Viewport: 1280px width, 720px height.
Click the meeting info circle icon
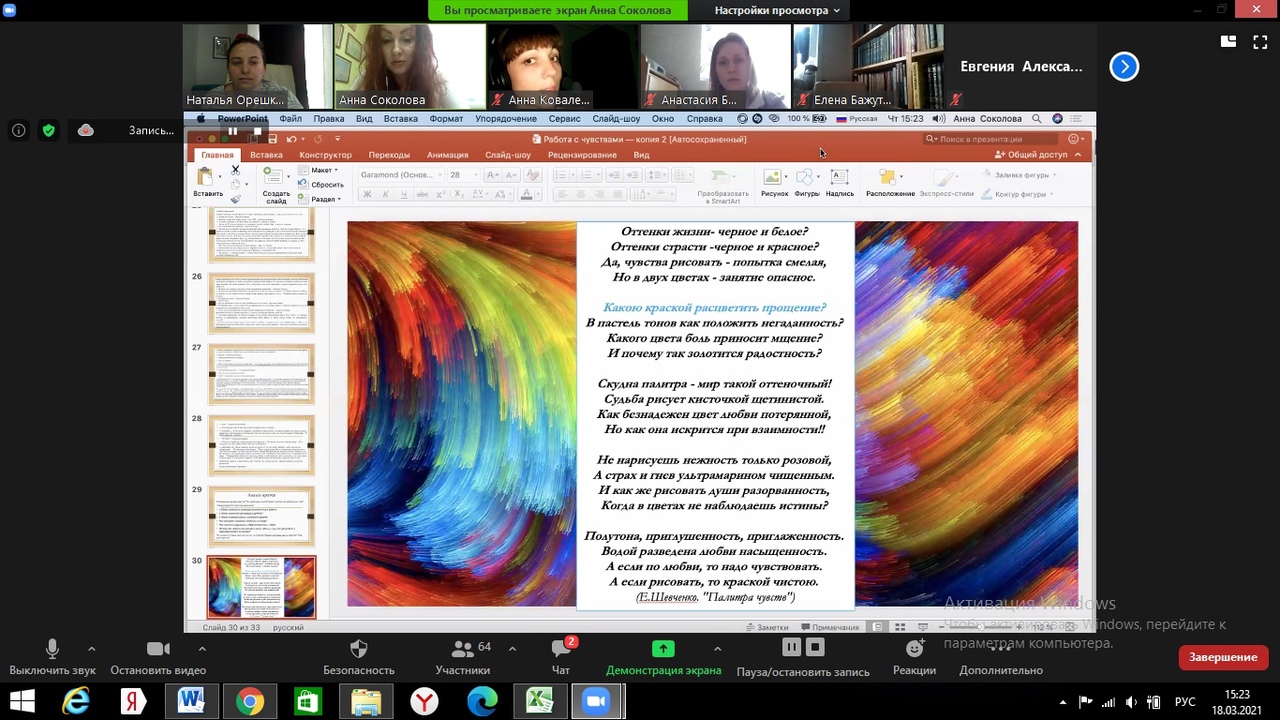click(18, 130)
